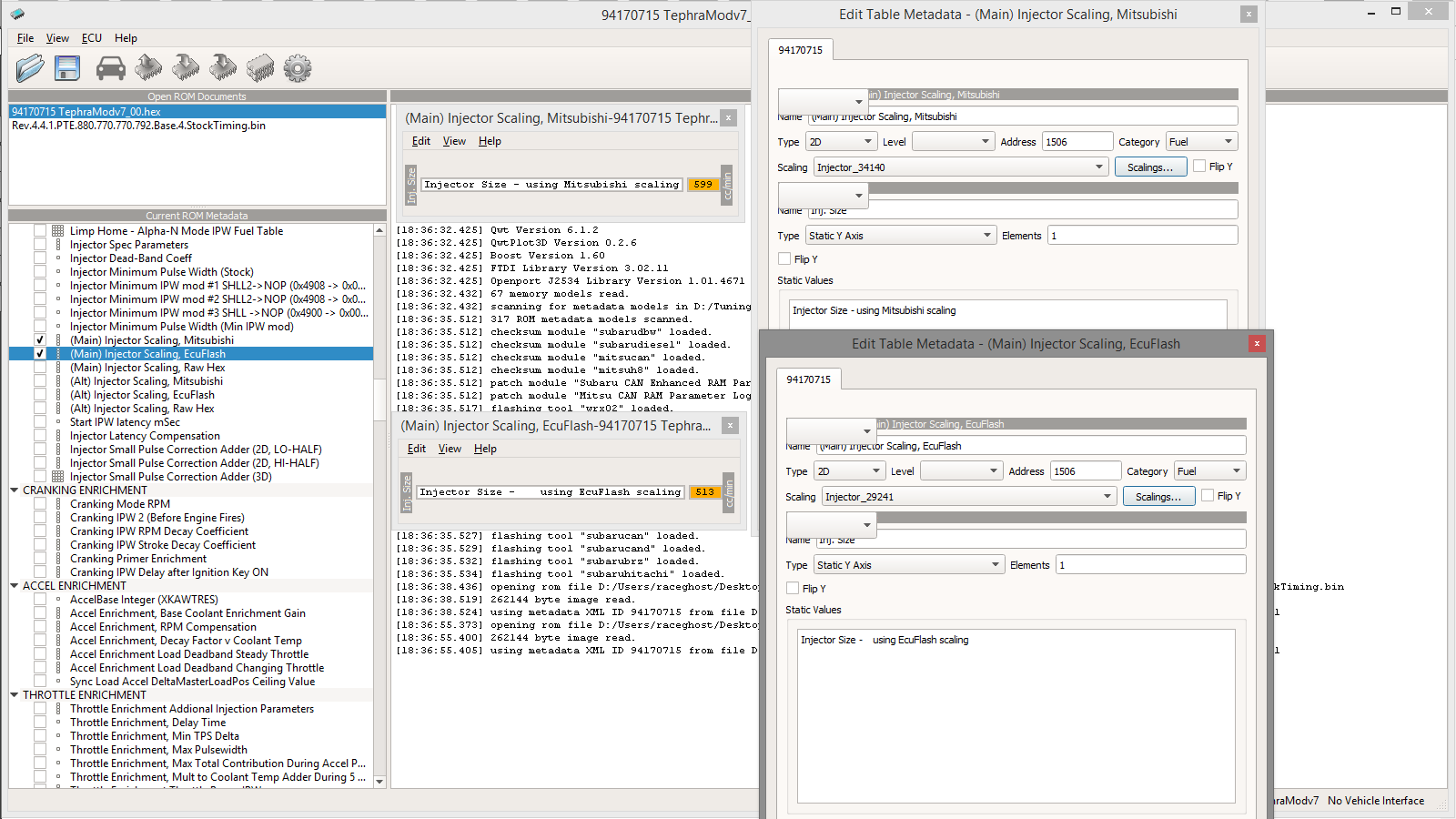The width and height of the screenshot is (1456, 819).
Task: Click grid icon beside Small Pulse Adder (3D)
Action: tap(58, 477)
